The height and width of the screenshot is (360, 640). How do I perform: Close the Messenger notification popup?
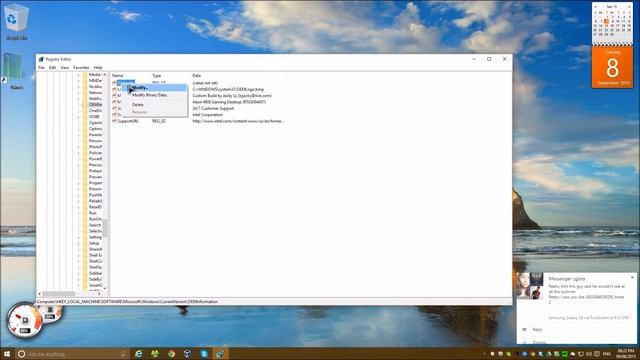[x=632, y=278]
